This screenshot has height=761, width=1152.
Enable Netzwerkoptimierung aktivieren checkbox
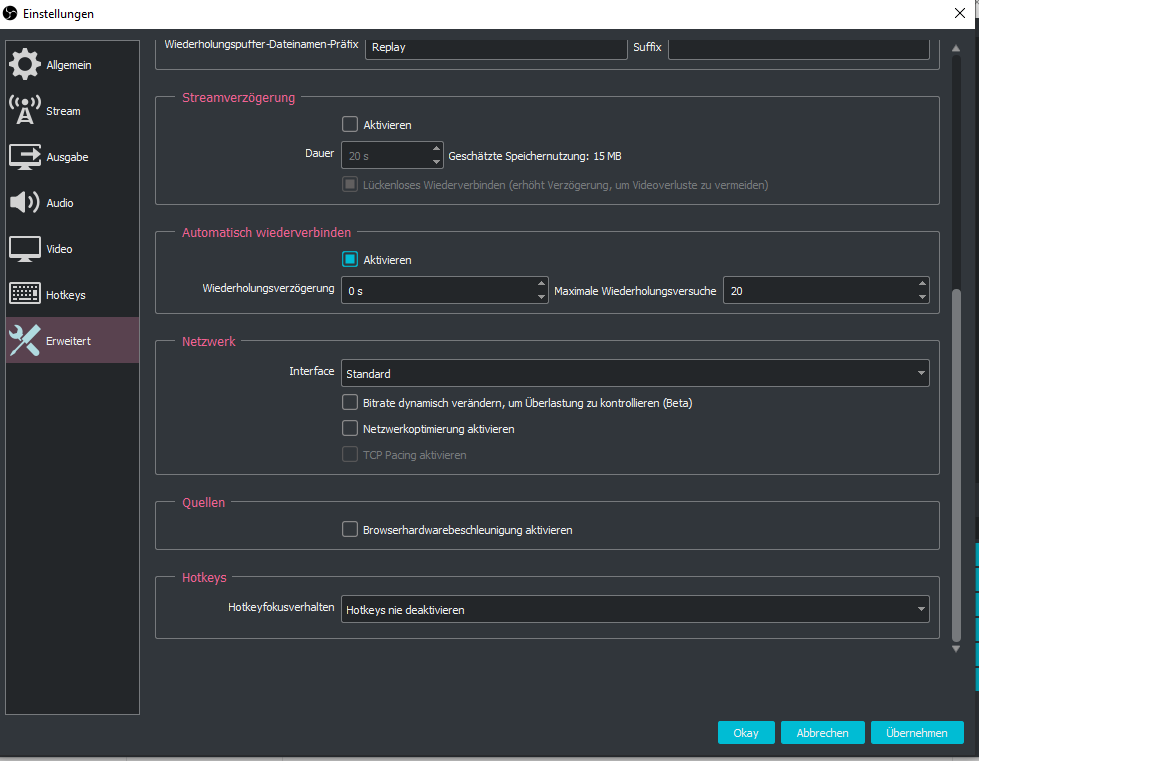(350, 428)
